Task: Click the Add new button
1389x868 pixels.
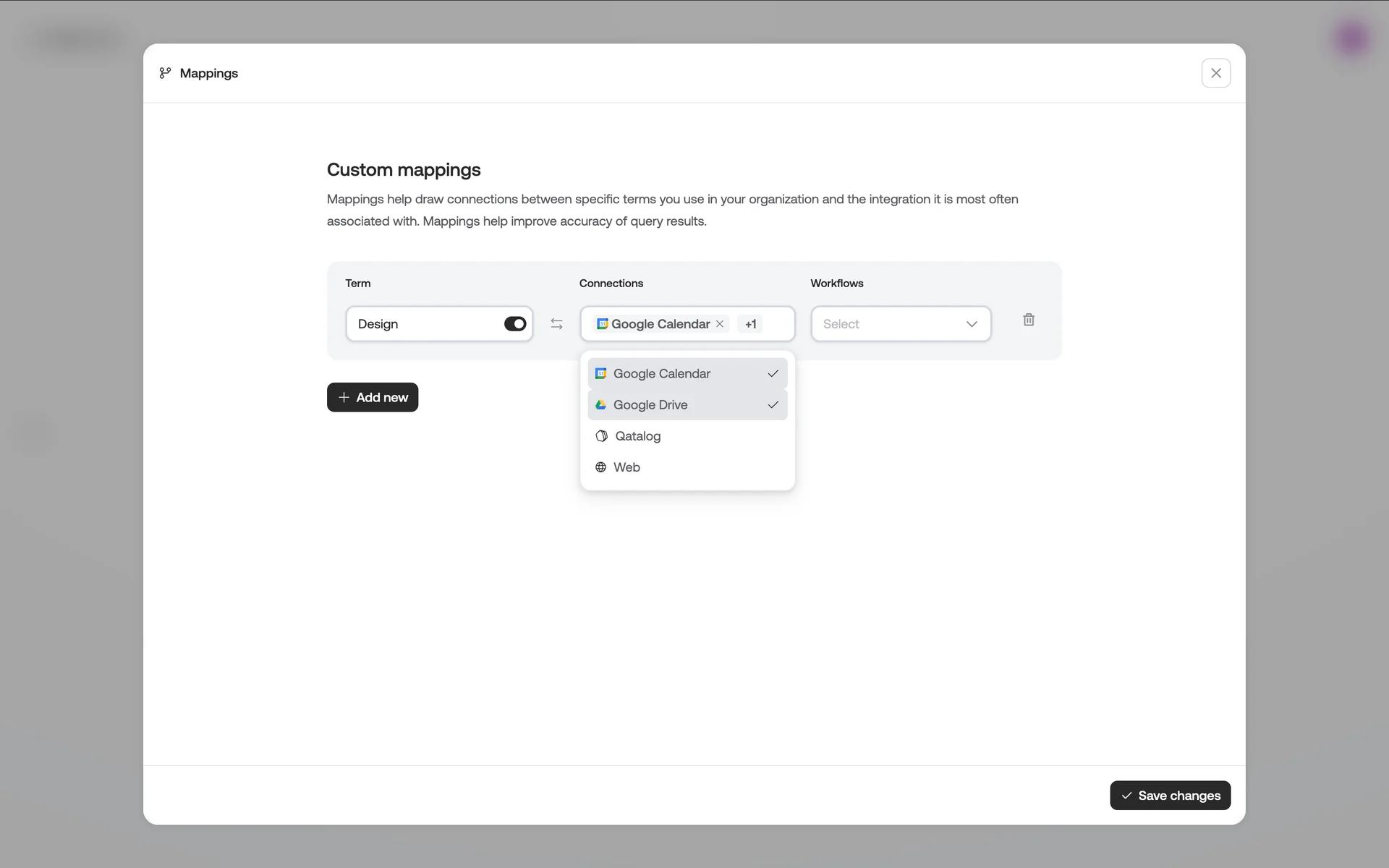Action: [373, 397]
